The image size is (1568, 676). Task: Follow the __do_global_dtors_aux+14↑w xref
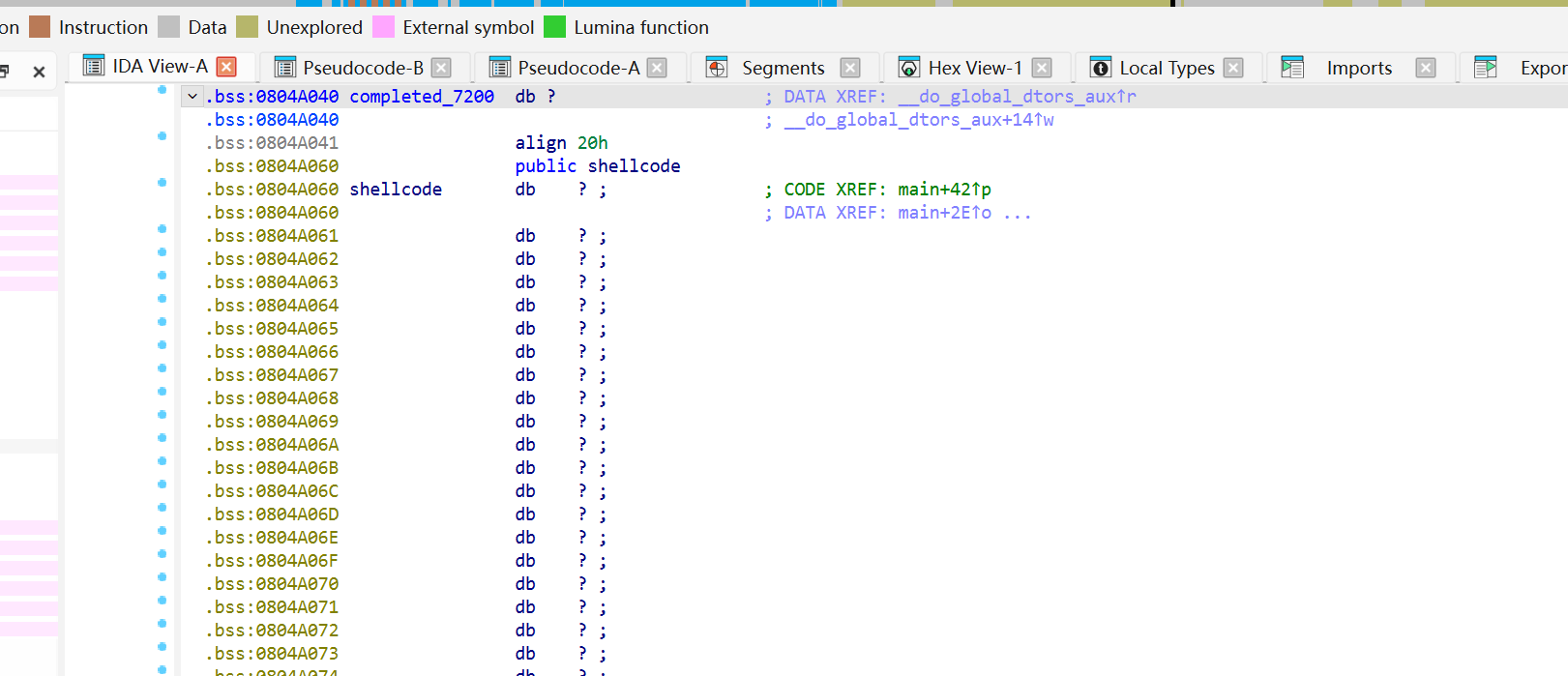click(919, 120)
